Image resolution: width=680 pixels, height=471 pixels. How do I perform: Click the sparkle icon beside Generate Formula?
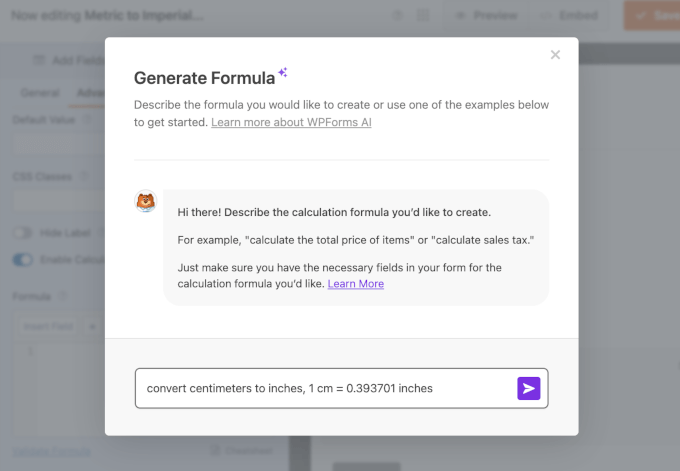(x=284, y=73)
